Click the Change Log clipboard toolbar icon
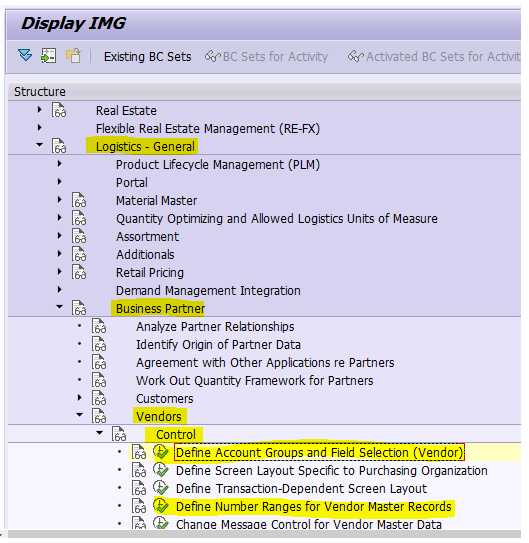 [x=73, y=55]
